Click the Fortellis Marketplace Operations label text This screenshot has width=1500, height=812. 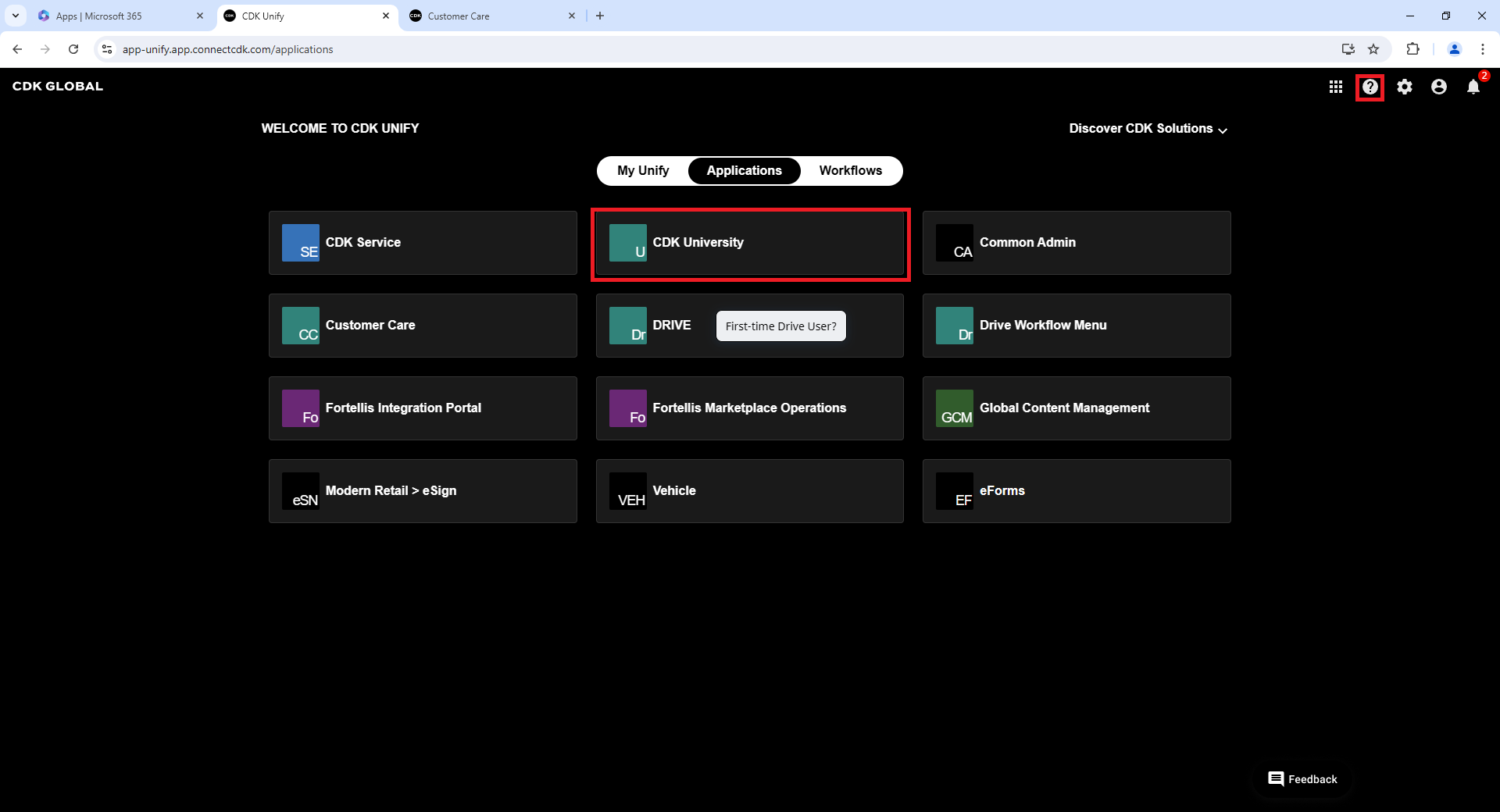coord(750,408)
